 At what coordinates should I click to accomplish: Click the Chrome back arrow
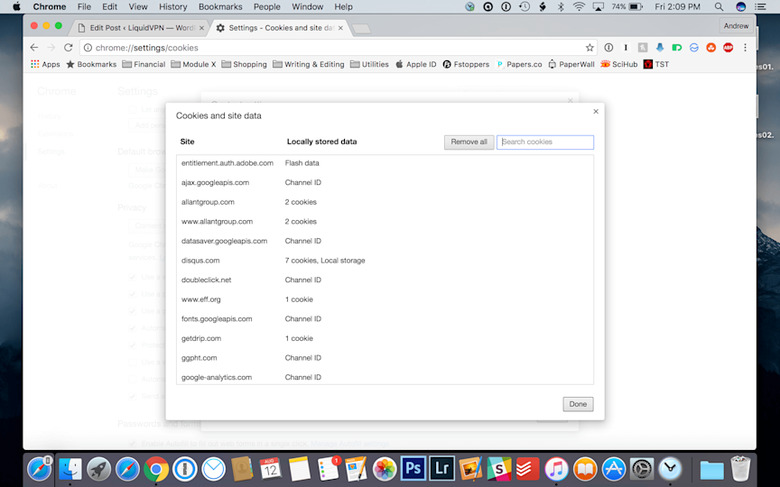coord(34,48)
